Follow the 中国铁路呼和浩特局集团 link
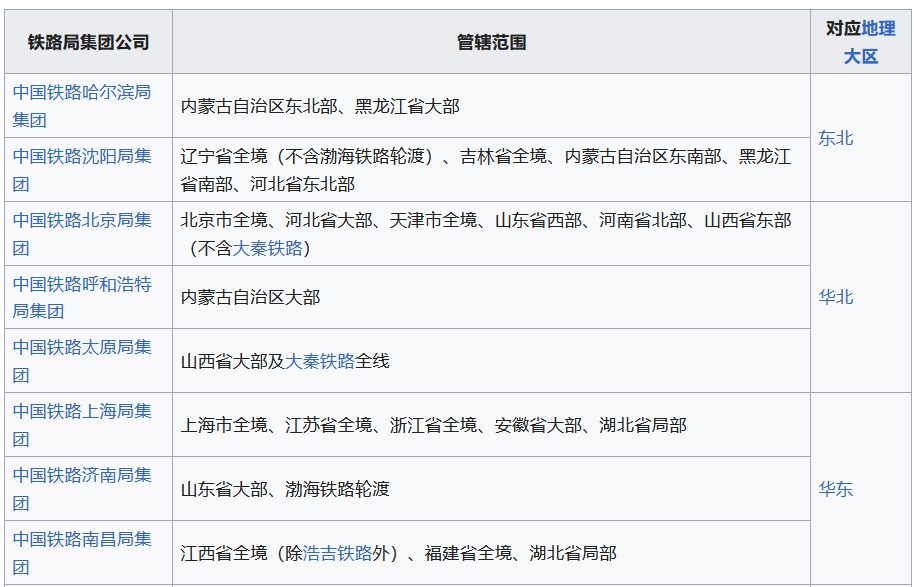Viewport: 914px width, 587px height. click(82, 298)
